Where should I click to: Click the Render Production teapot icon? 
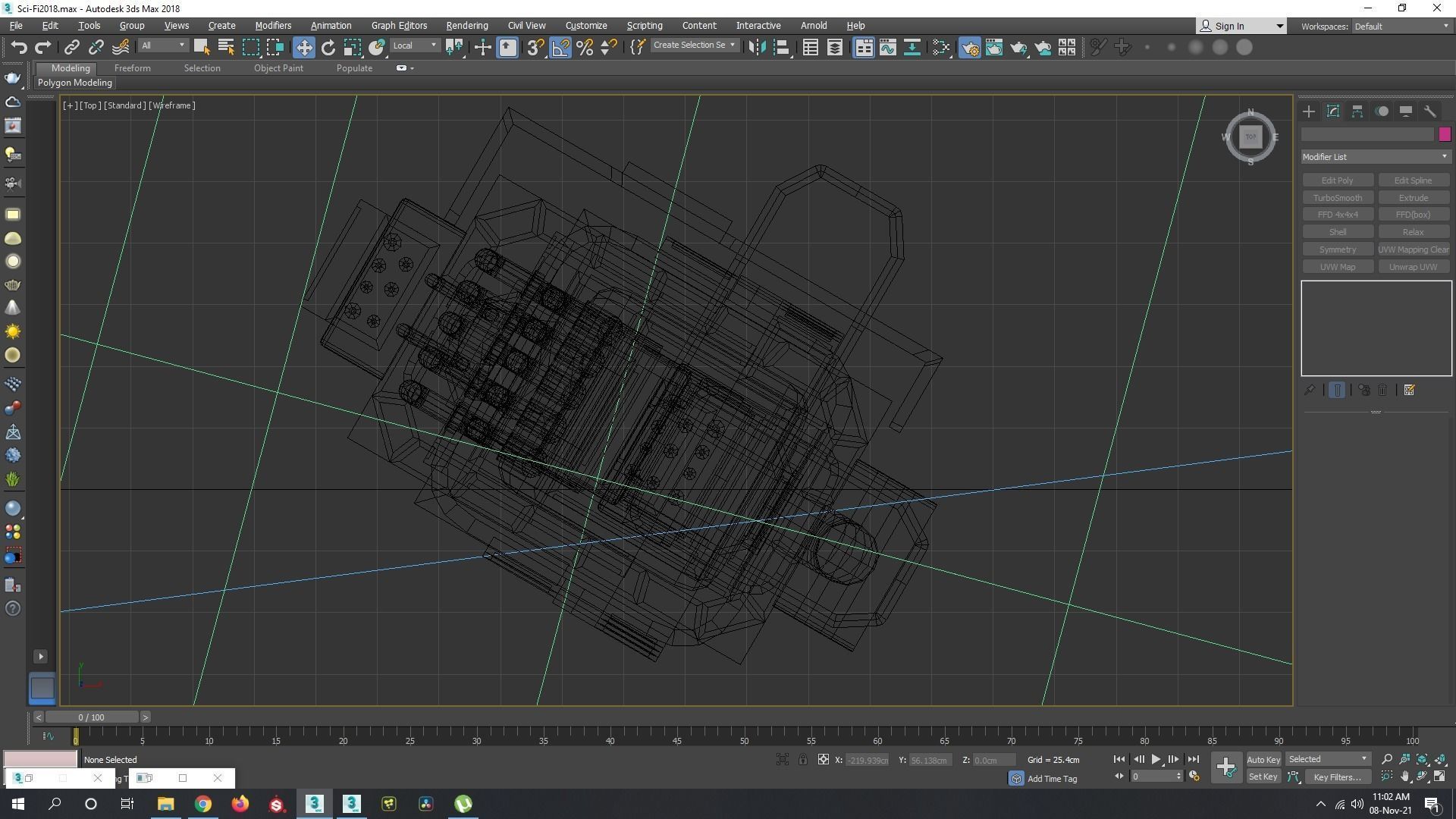pos(1018,47)
